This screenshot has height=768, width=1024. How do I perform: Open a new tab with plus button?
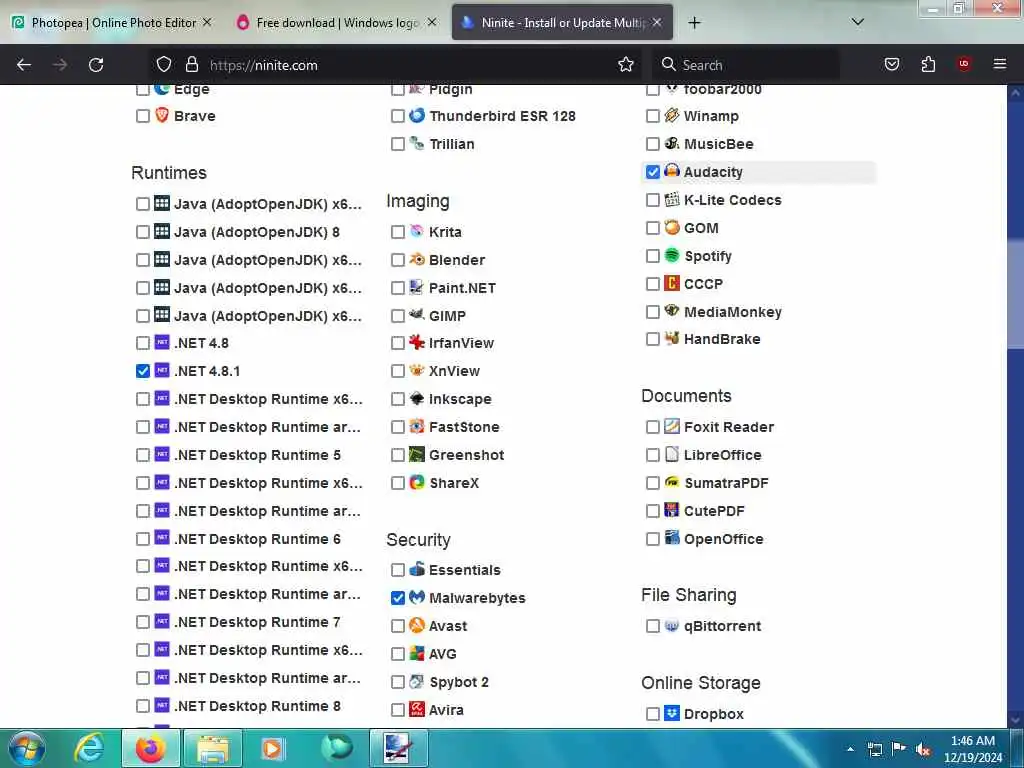point(694,23)
